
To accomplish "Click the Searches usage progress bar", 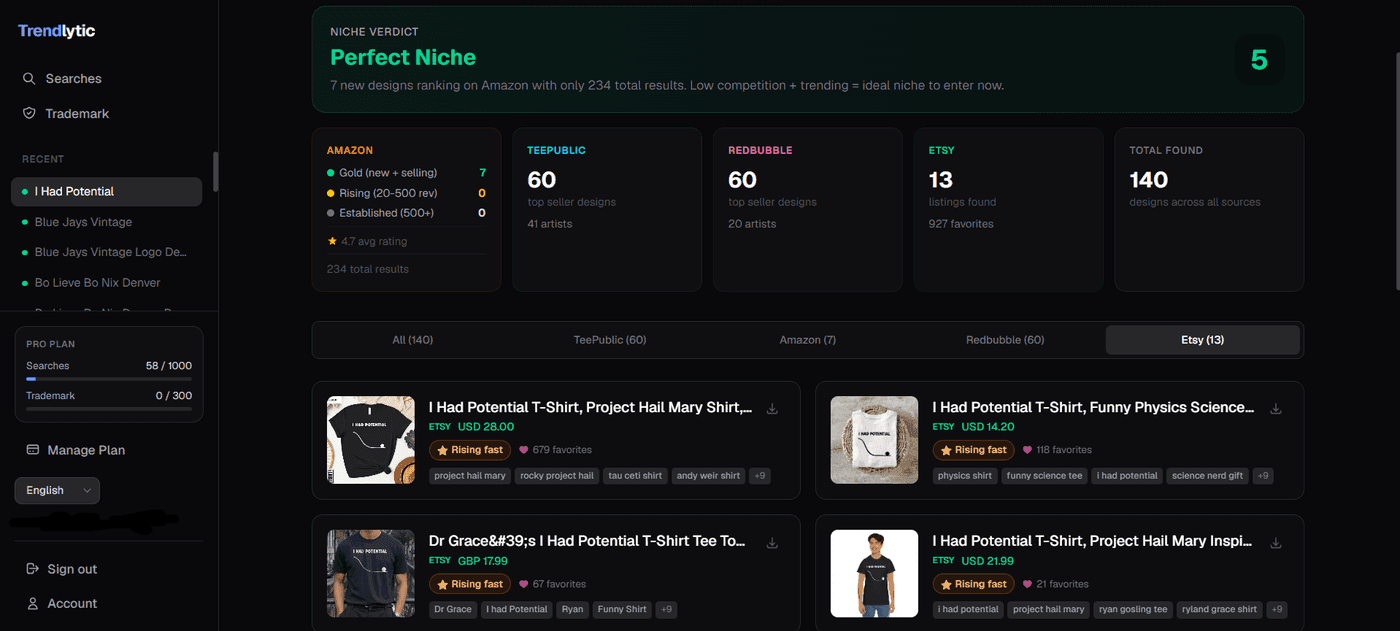I will pos(109,379).
